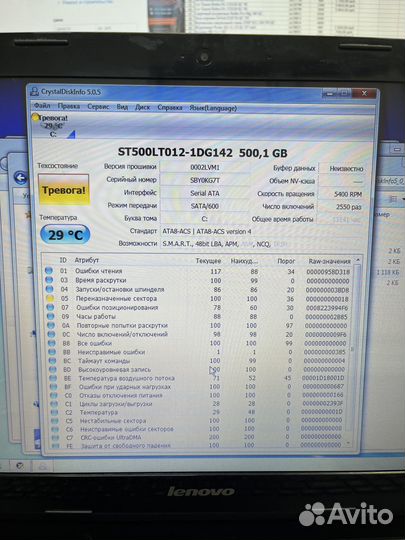Select the Время раскрутки attribute name

click(x=101, y=280)
